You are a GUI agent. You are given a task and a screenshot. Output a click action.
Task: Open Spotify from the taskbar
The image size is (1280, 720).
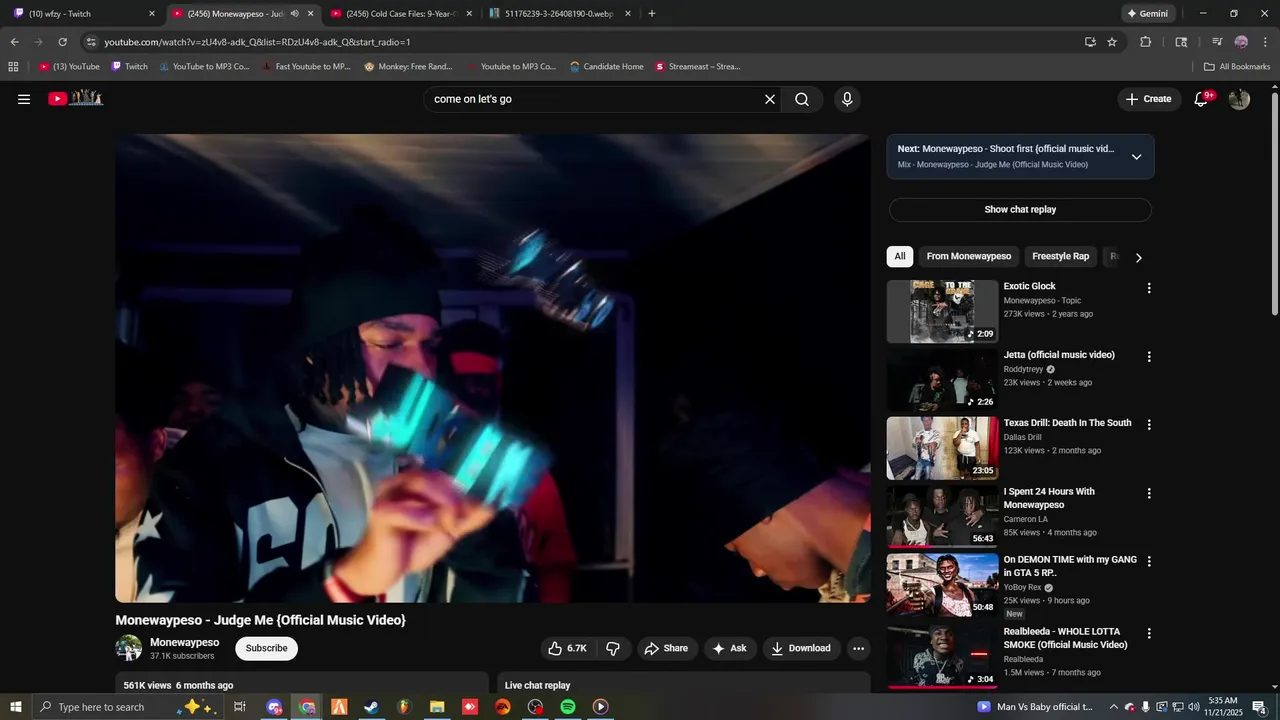coord(567,707)
